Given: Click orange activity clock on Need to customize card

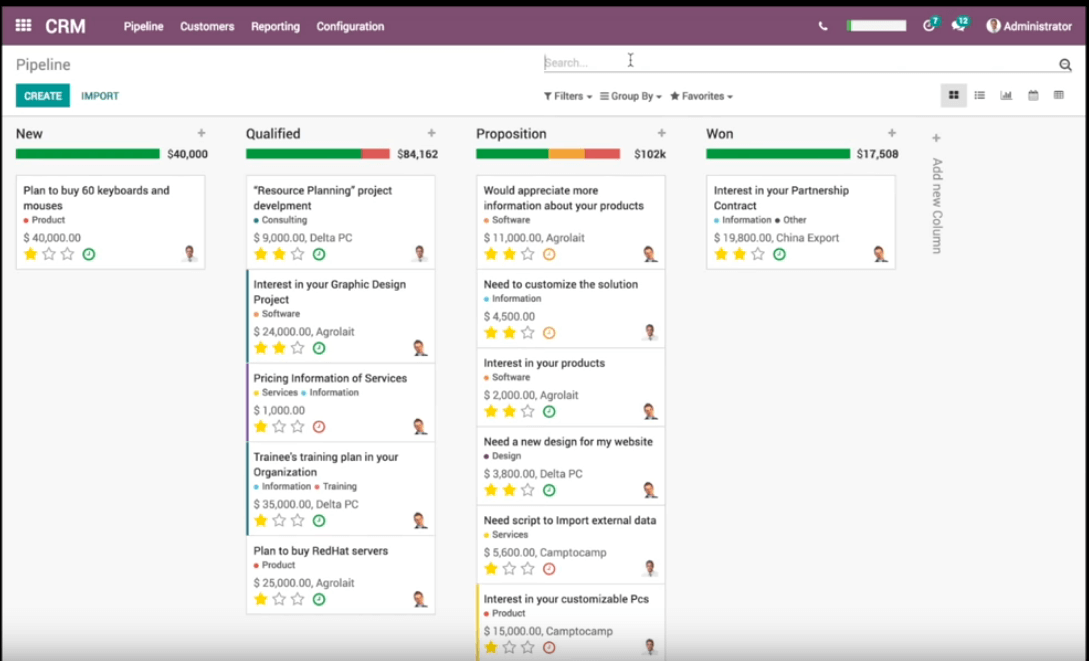Looking at the screenshot, I should pos(549,333).
